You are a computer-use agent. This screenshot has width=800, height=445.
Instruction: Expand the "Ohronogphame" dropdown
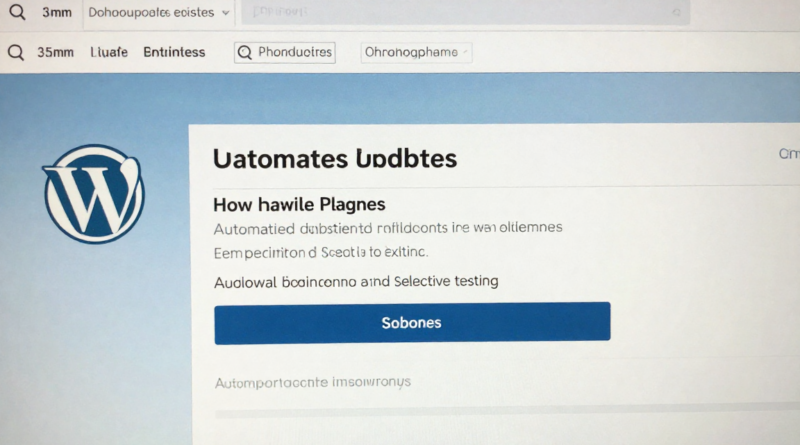tap(415, 53)
